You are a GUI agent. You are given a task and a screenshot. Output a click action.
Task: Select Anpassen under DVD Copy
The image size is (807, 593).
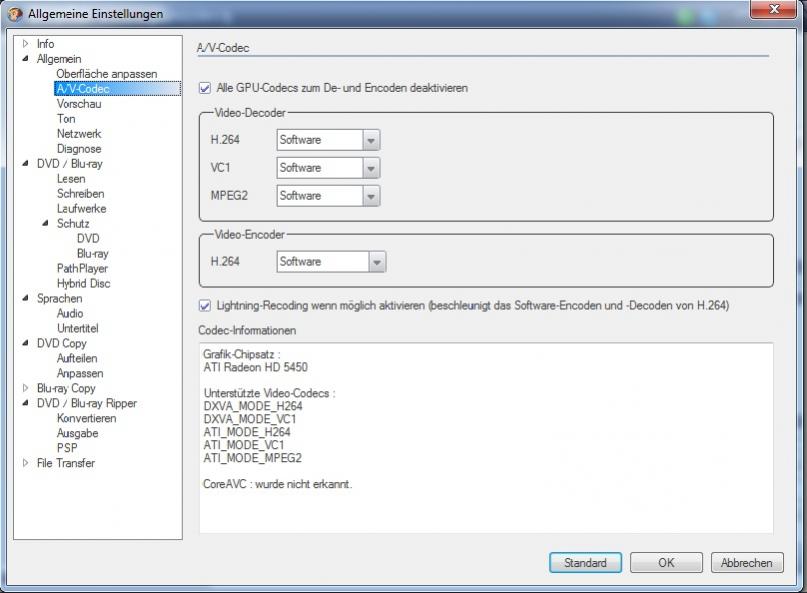(x=80, y=373)
